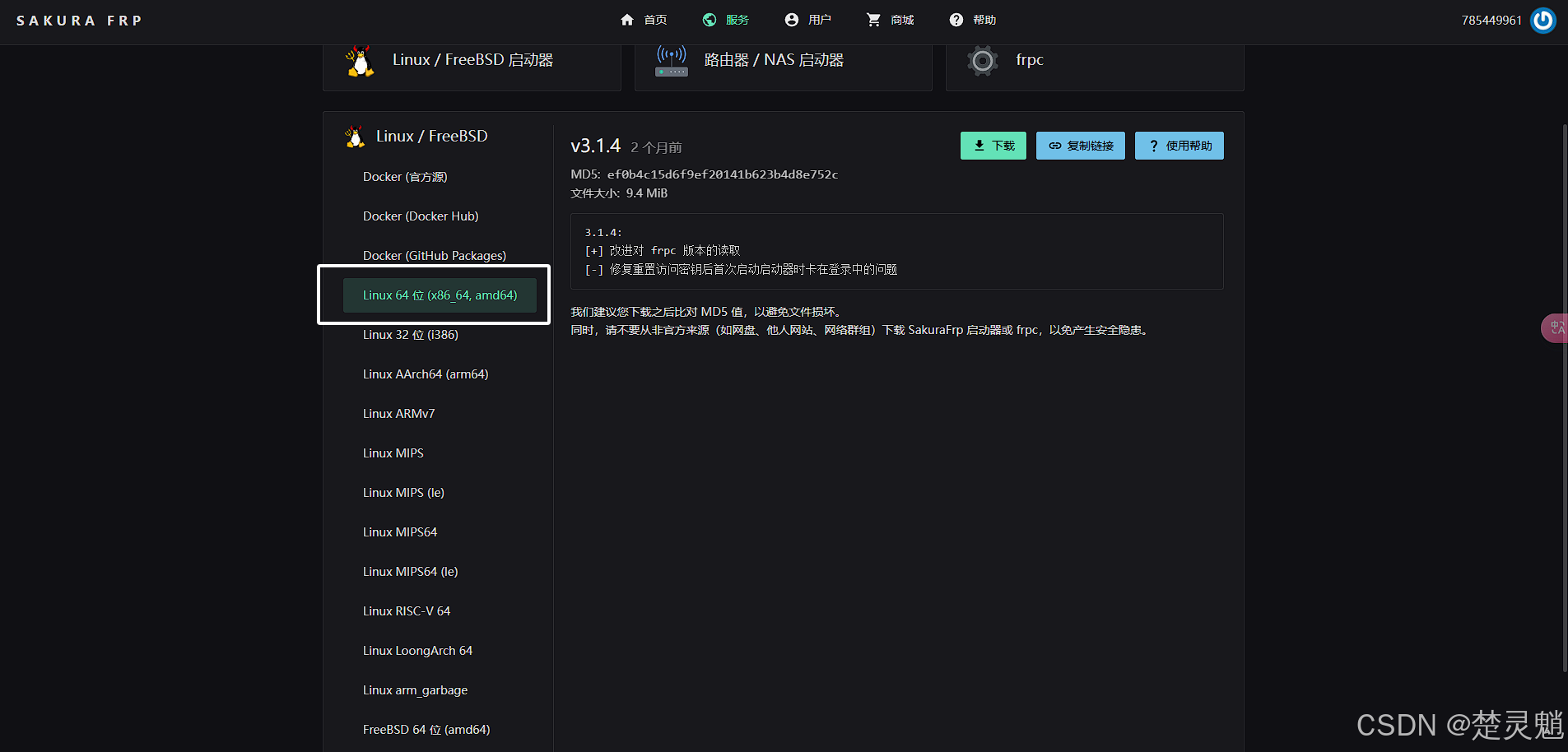Click the Tux penguin icon in the launcher card

(360, 61)
